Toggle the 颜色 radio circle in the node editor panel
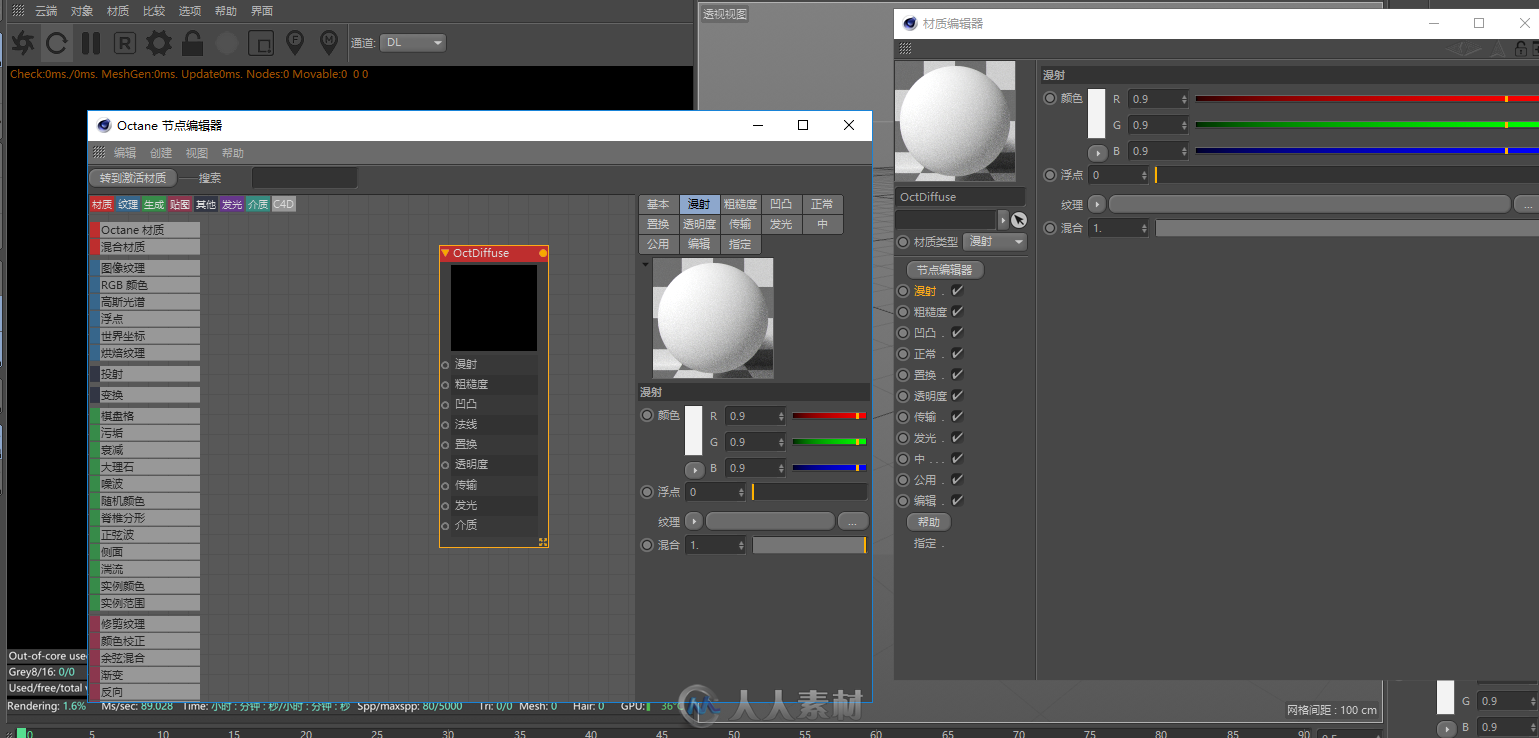1539x738 pixels. pyautogui.click(x=647, y=415)
